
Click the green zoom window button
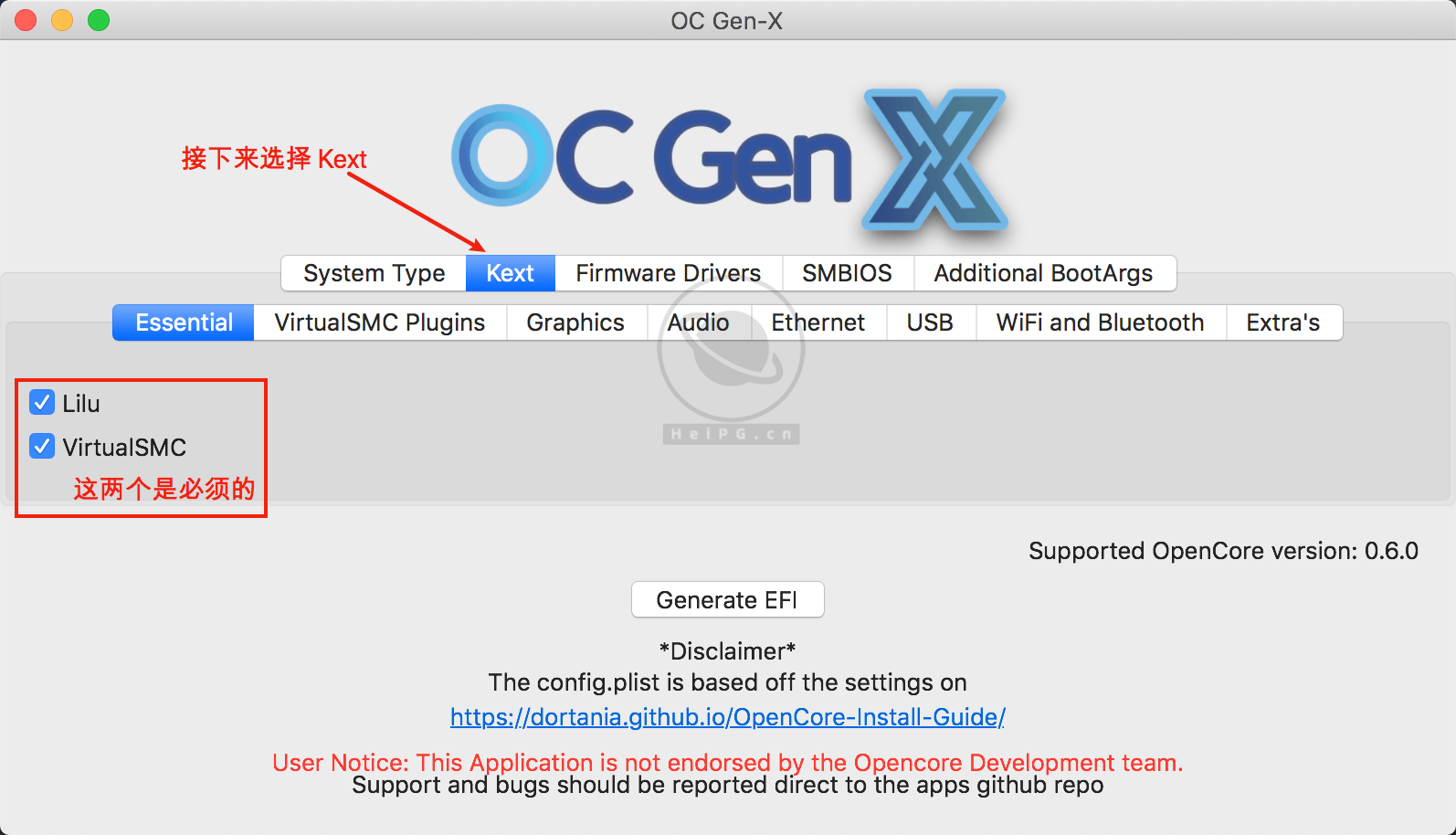pos(99,20)
